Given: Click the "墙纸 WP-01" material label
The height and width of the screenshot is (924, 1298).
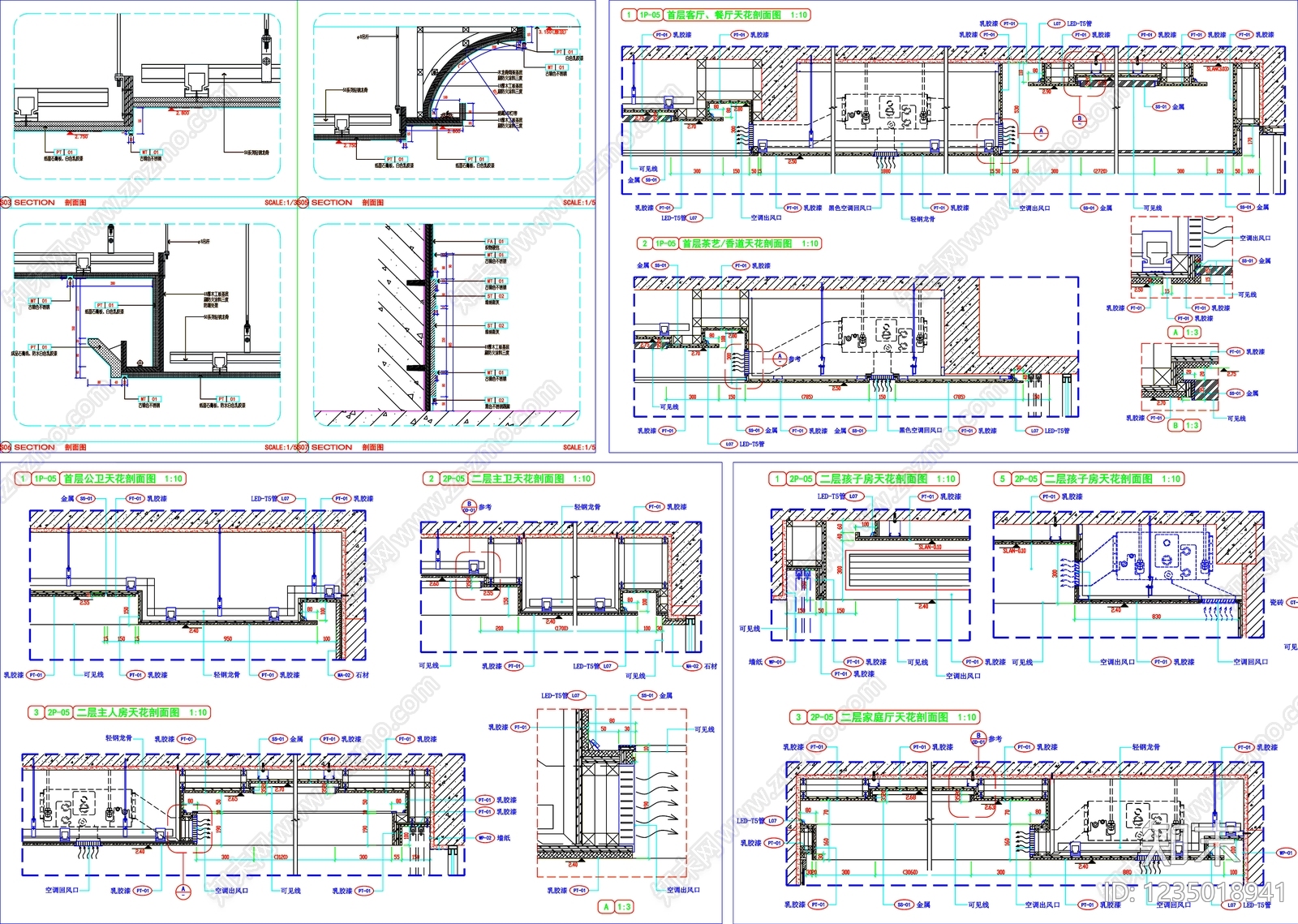Looking at the screenshot, I should [x=766, y=662].
